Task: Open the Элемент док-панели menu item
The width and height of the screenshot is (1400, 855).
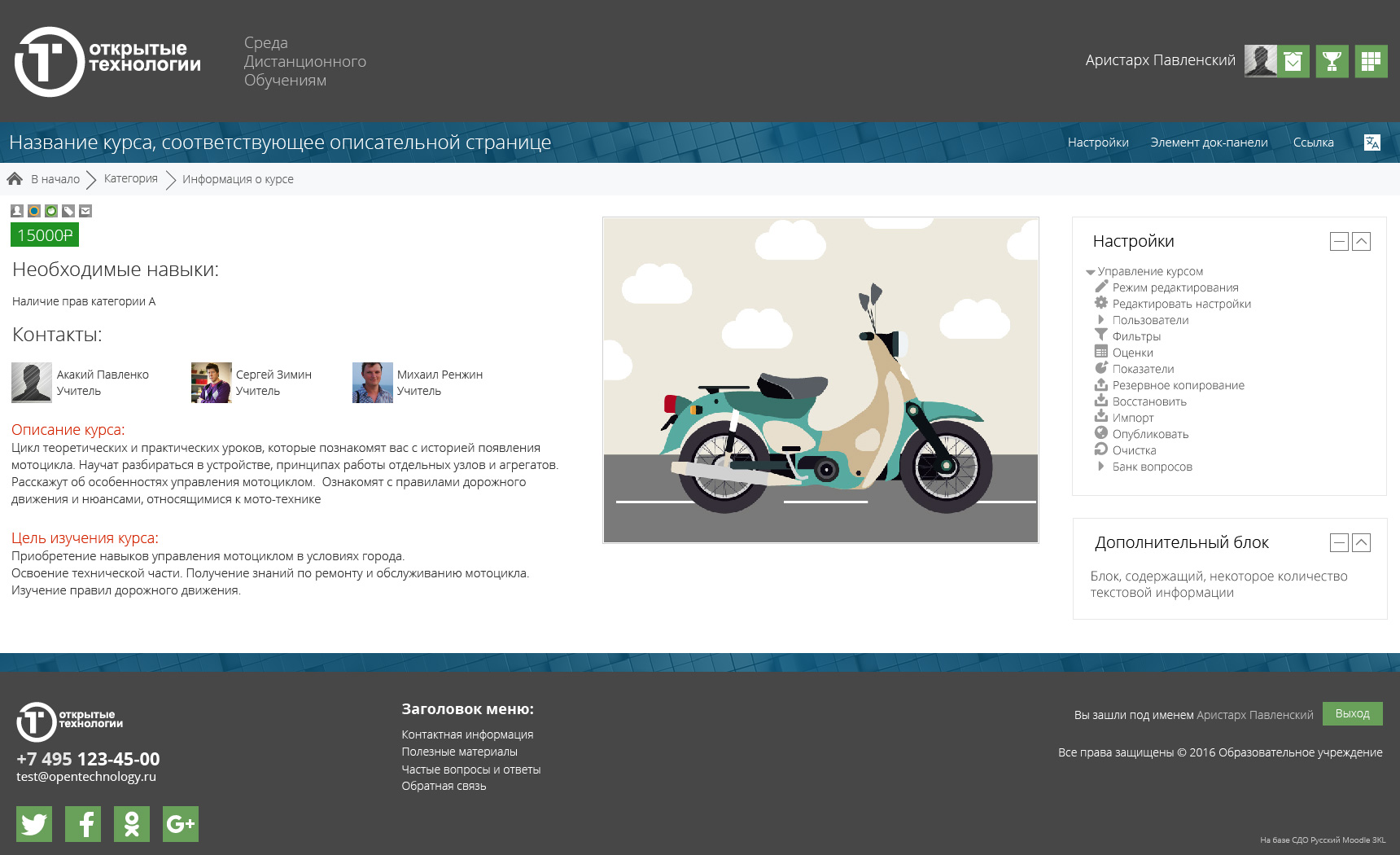Action: [1209, 142]
